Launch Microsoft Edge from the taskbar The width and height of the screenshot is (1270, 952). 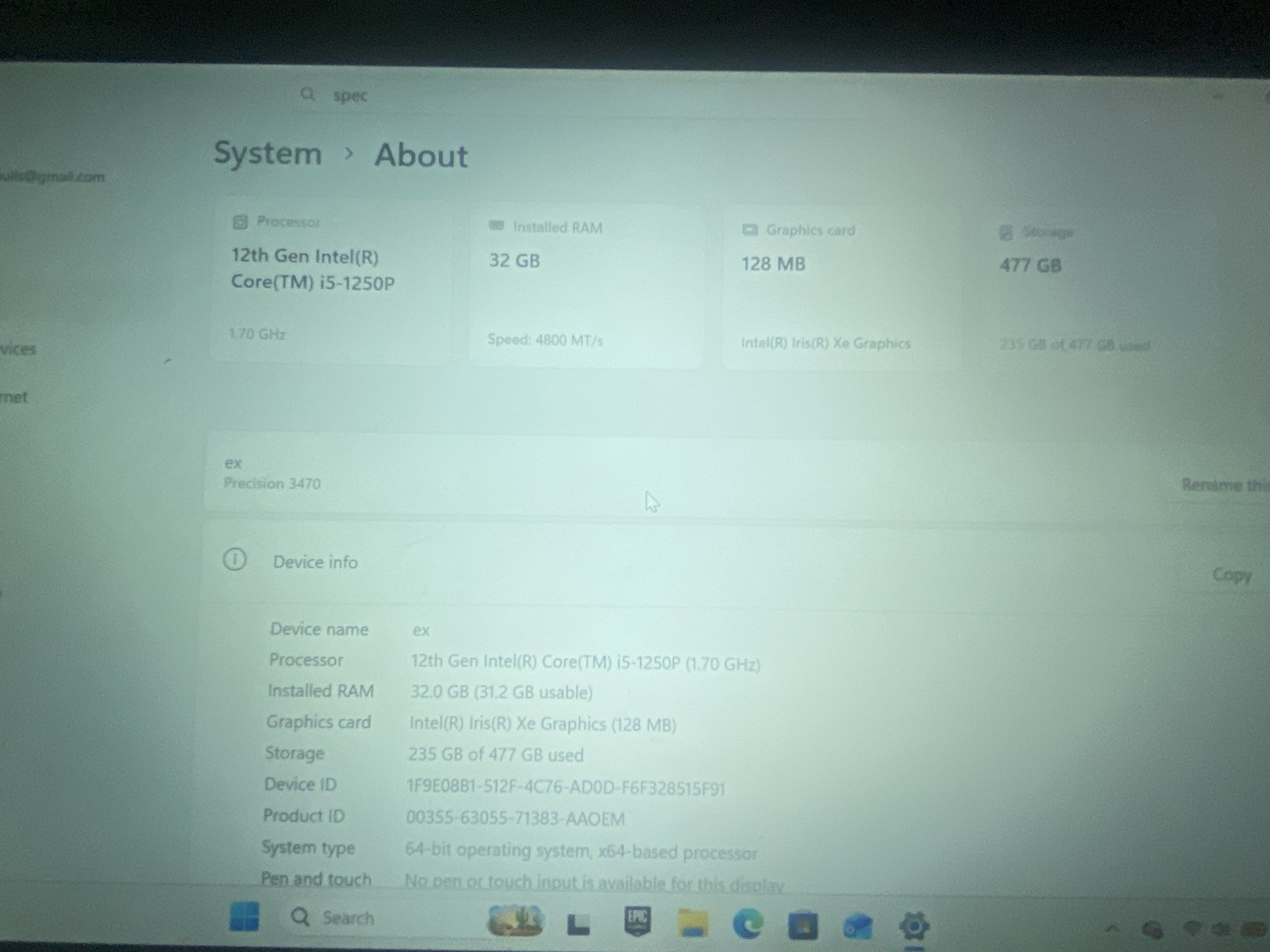(x=747, y=923)
